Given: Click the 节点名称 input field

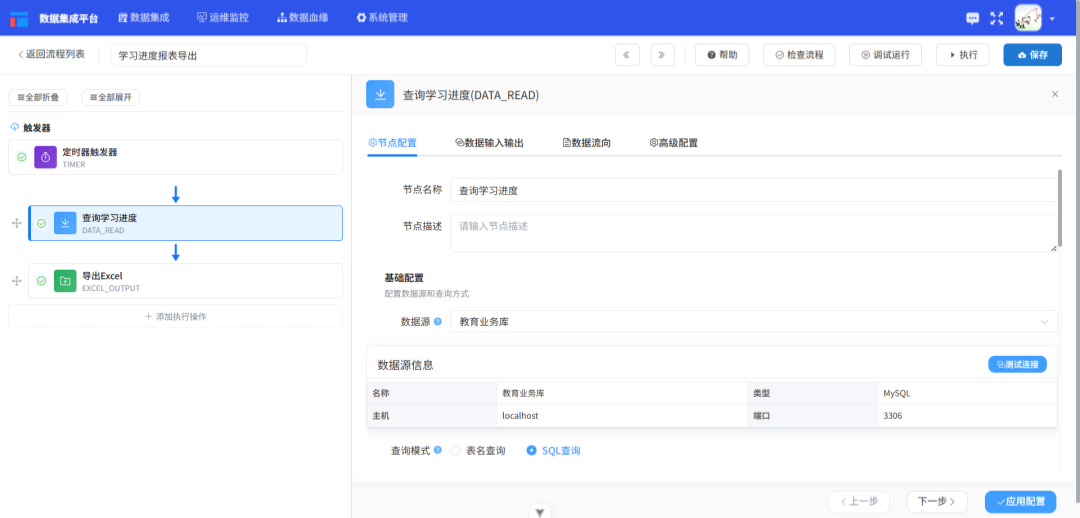Looking at the screenshot, I should (754, 190).
